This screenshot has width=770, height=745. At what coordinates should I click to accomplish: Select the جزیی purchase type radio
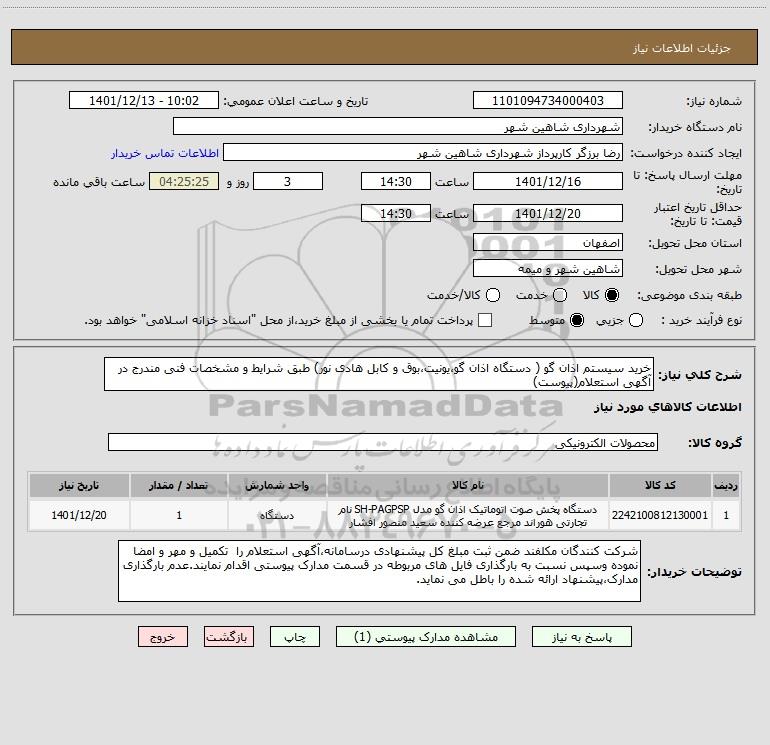636,320
